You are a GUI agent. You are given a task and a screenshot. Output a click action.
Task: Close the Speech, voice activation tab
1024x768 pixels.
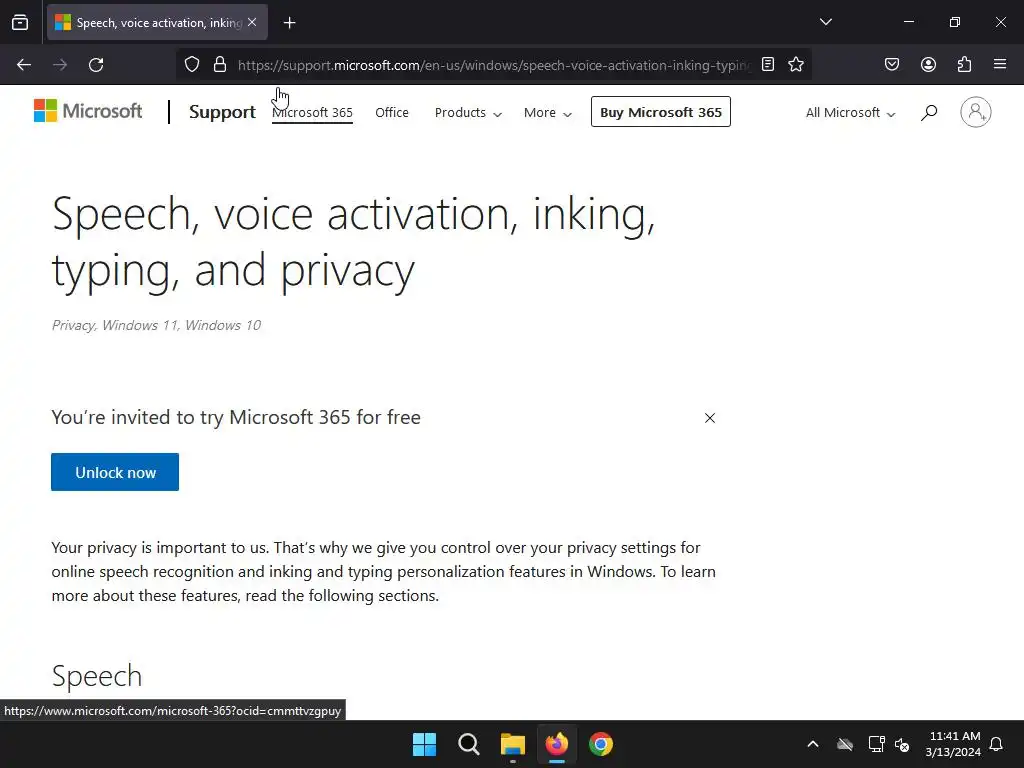252,22
